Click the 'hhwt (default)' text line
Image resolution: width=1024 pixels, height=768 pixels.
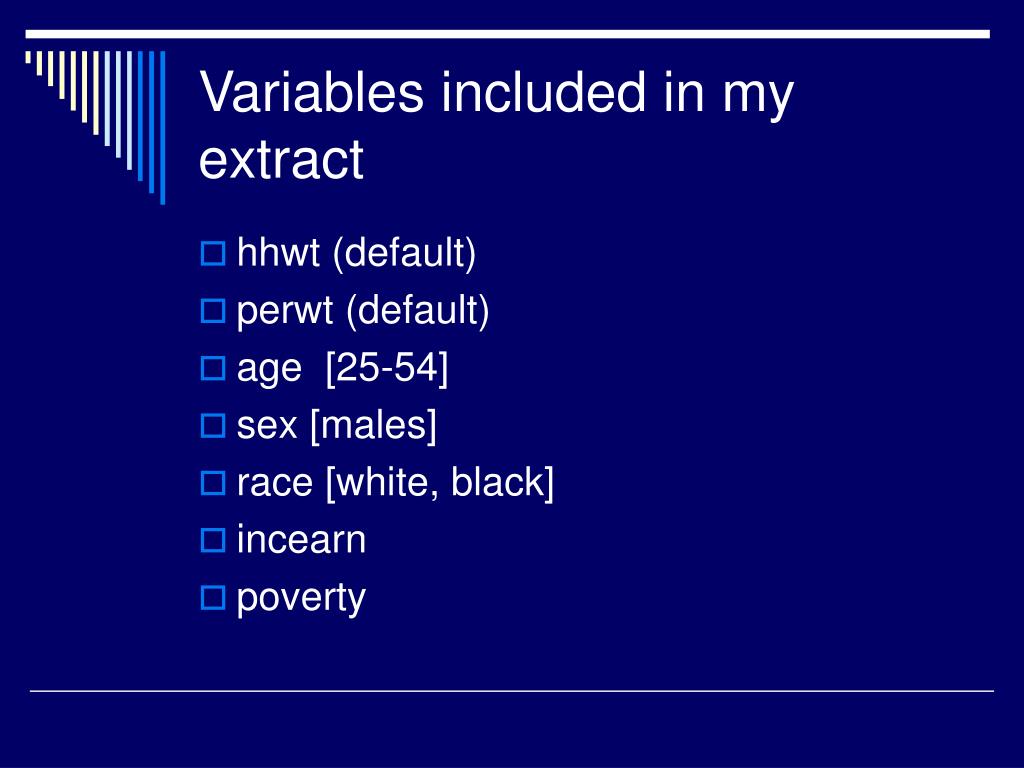(356, 253)
